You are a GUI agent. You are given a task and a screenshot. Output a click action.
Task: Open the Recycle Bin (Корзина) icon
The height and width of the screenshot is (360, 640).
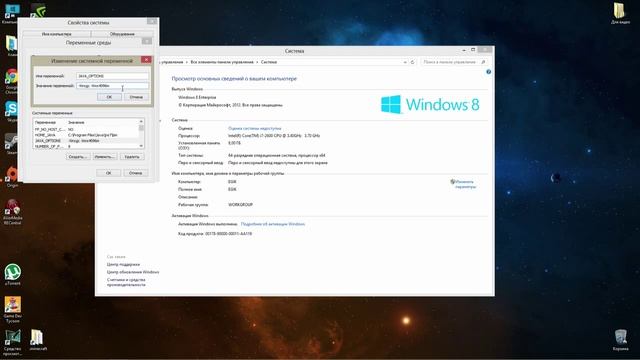click(620, 340)
